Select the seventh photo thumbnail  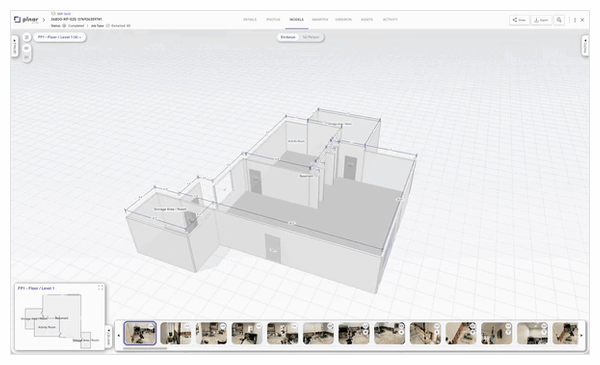coord(354,333)
